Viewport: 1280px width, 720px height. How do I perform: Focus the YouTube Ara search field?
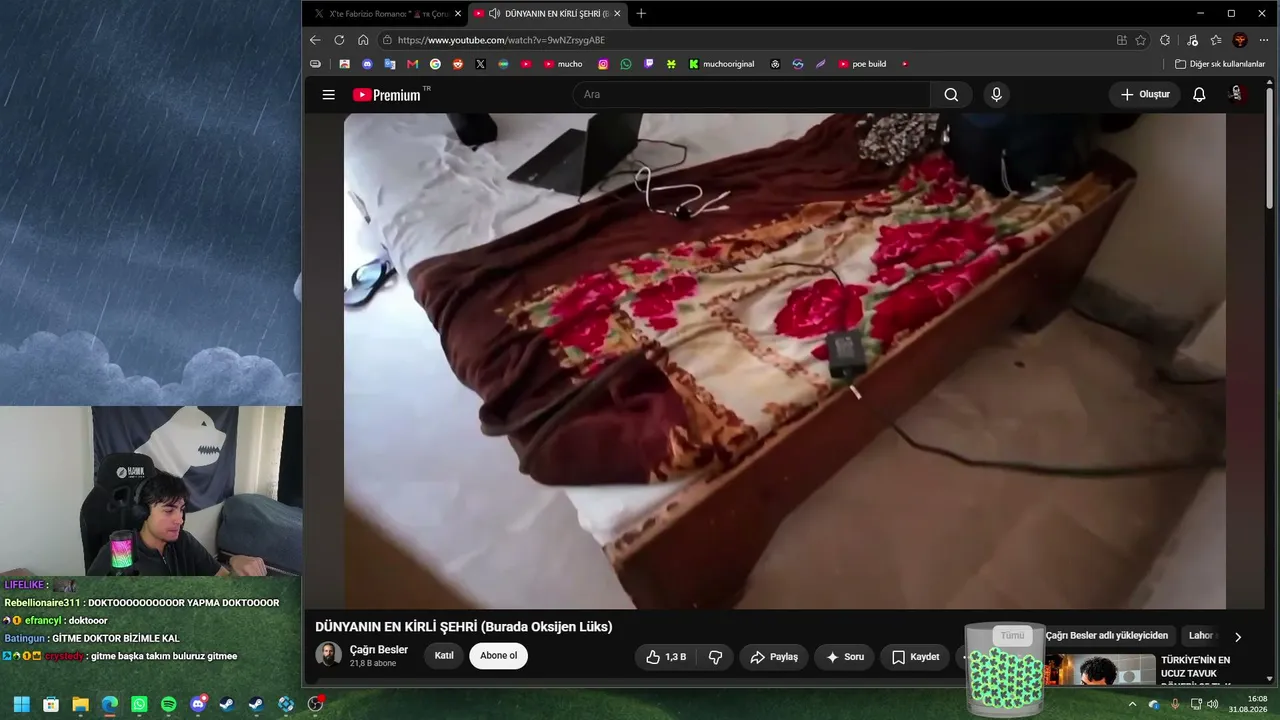tap(751, 95)
